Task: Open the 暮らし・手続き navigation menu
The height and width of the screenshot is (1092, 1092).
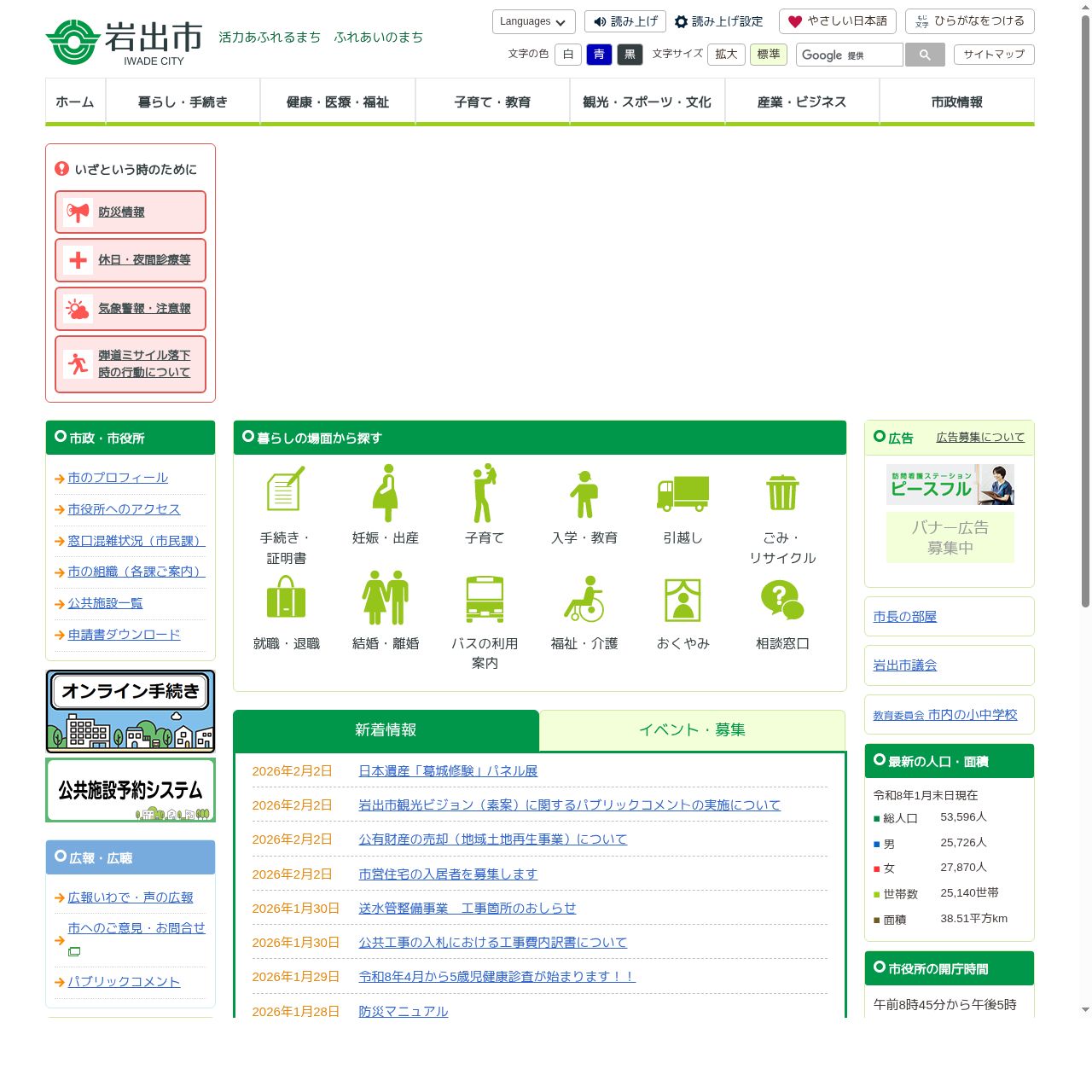Action: point(183,102)
